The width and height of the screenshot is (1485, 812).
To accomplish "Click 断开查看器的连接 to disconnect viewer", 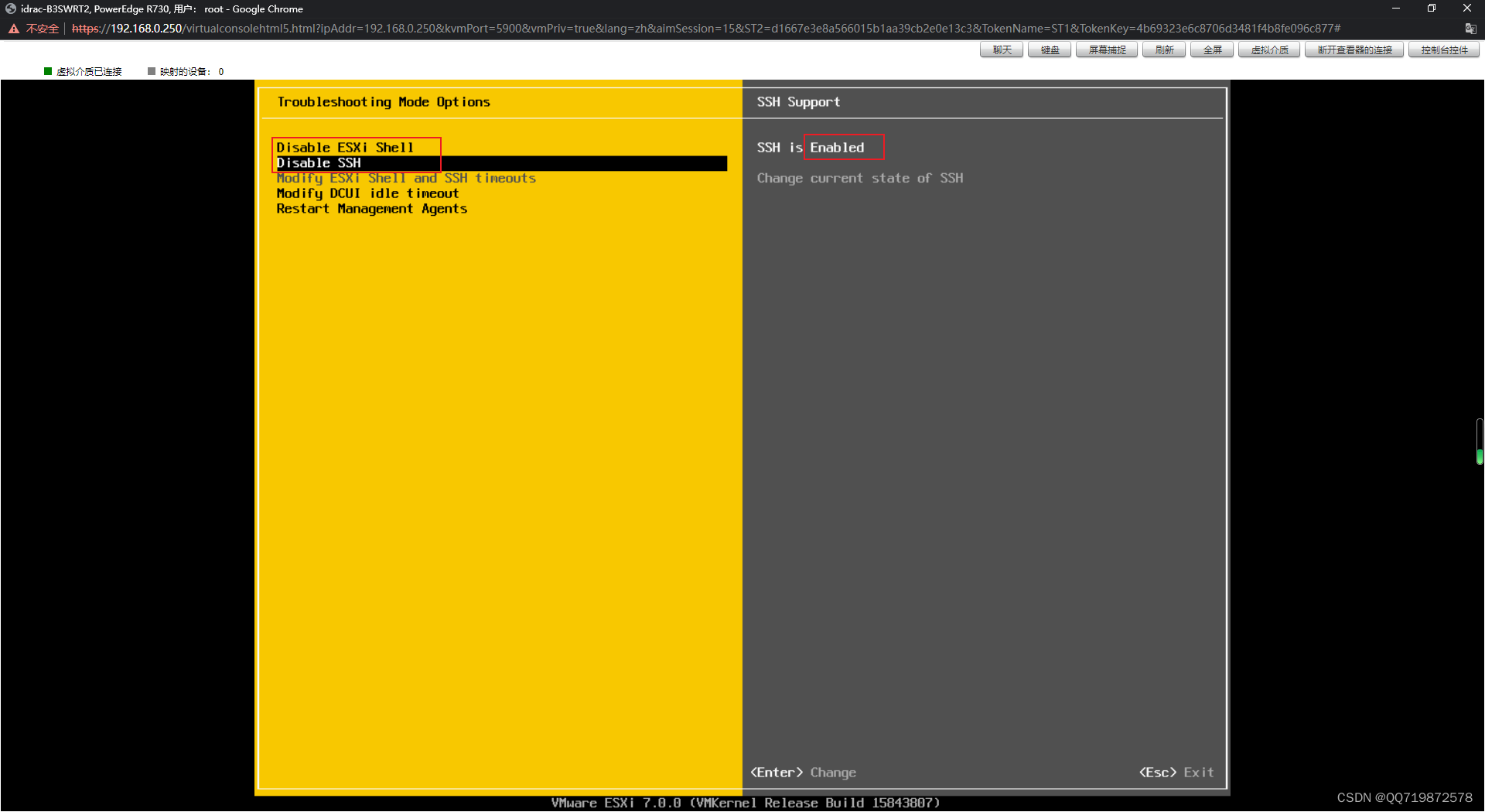I will coord(1354,50).
